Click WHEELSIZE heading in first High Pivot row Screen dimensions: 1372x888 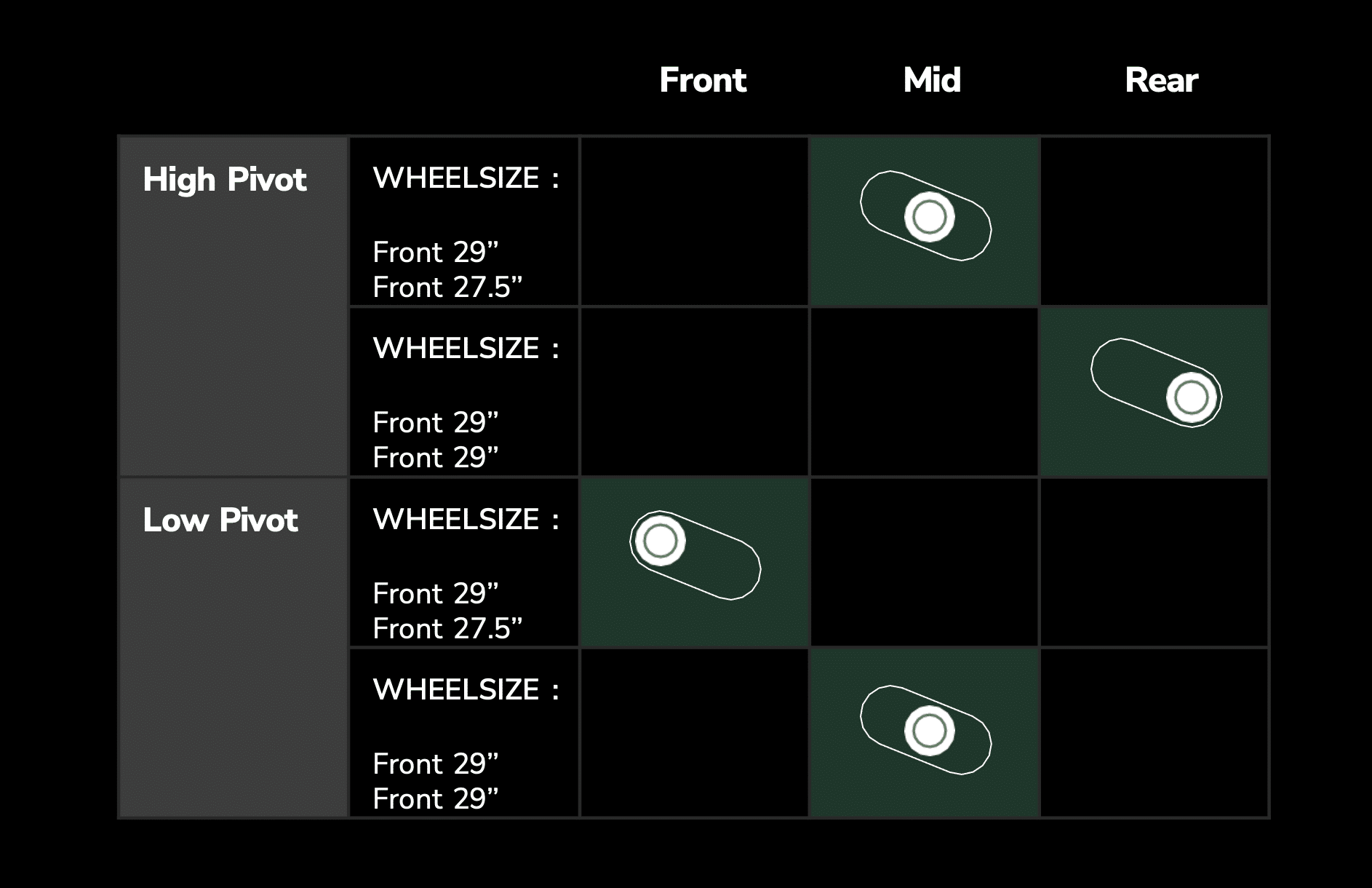466,178
